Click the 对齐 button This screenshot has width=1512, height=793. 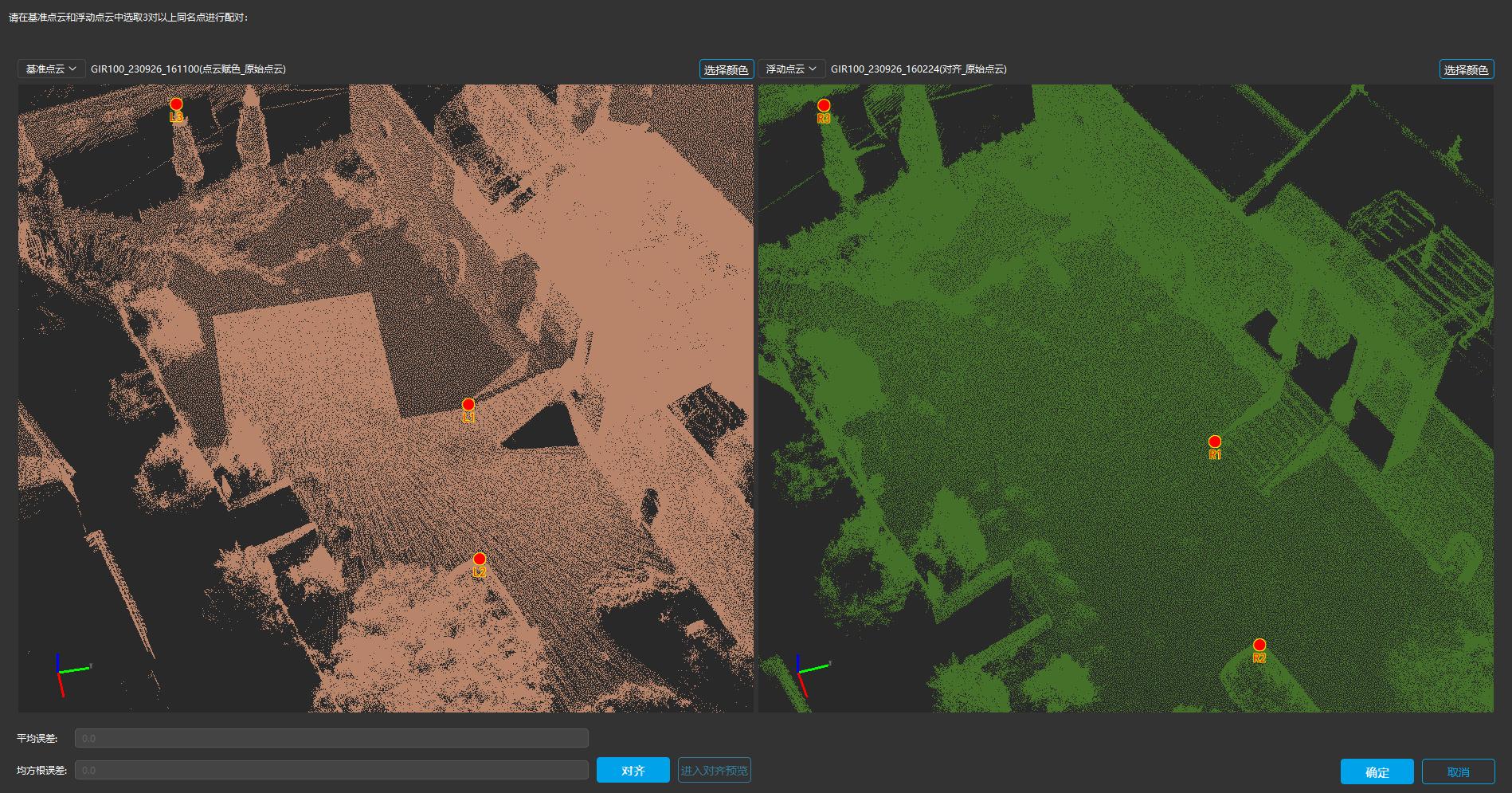tap(633, 771)
